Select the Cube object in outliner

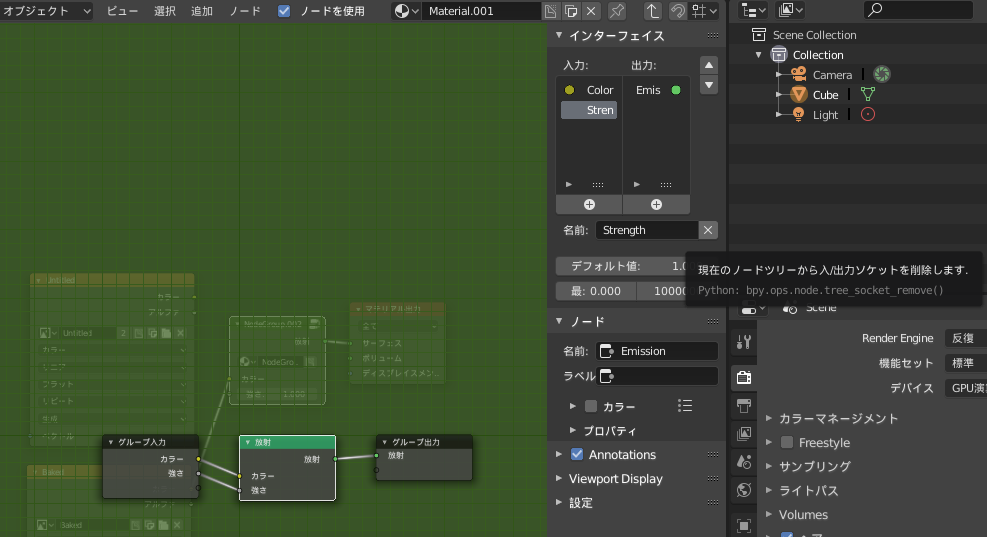[x=825, y=95]
